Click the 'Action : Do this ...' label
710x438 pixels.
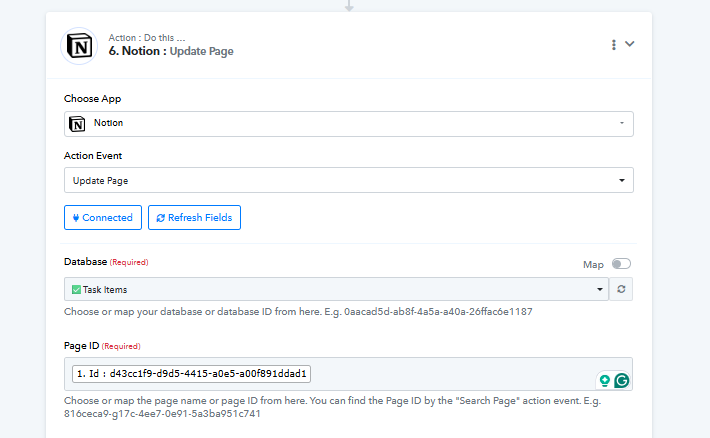pos(146,38)
